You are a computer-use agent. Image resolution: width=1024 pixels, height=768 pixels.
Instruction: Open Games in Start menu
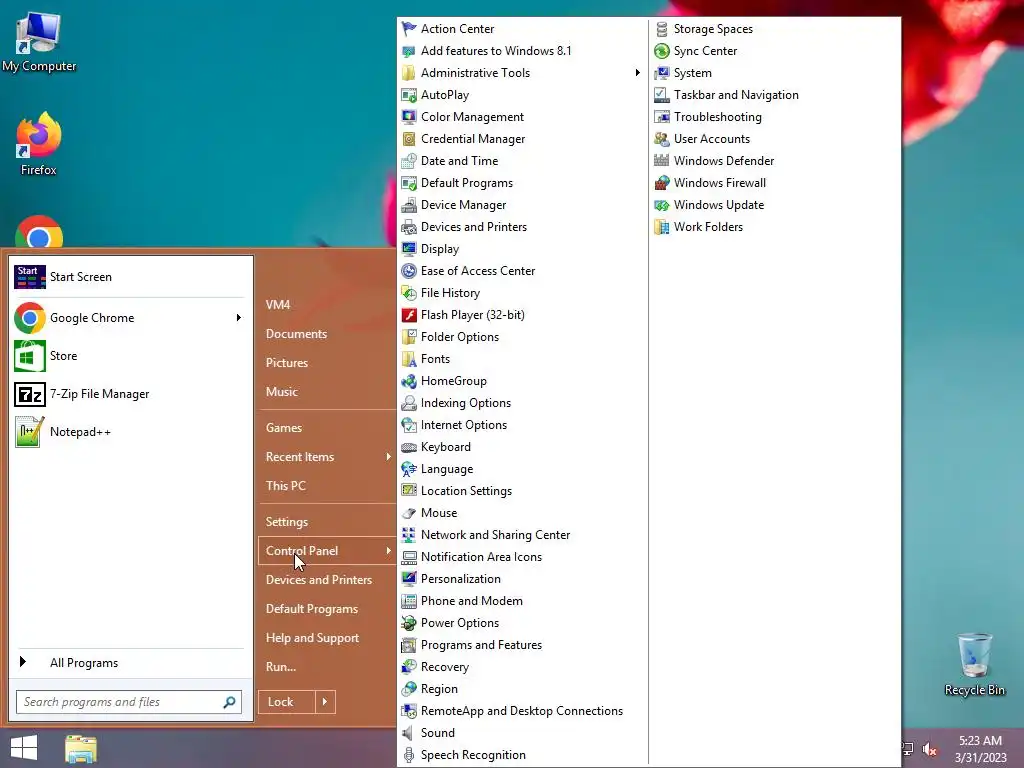283,428
